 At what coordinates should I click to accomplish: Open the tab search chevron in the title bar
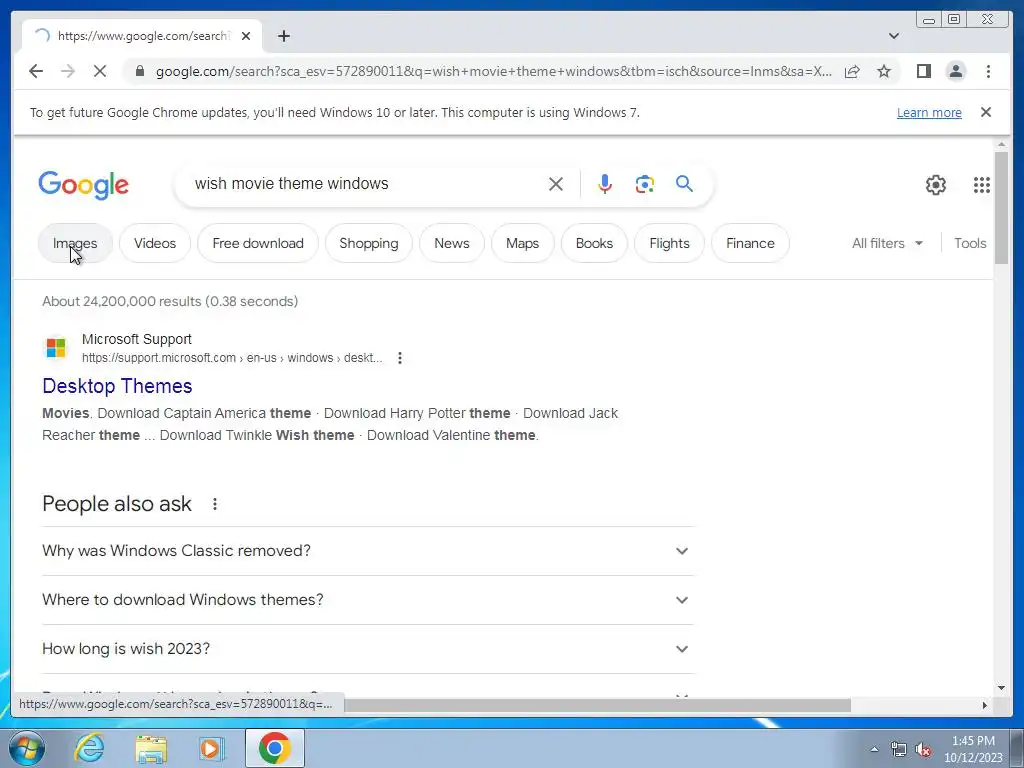[x=893, y=36]
